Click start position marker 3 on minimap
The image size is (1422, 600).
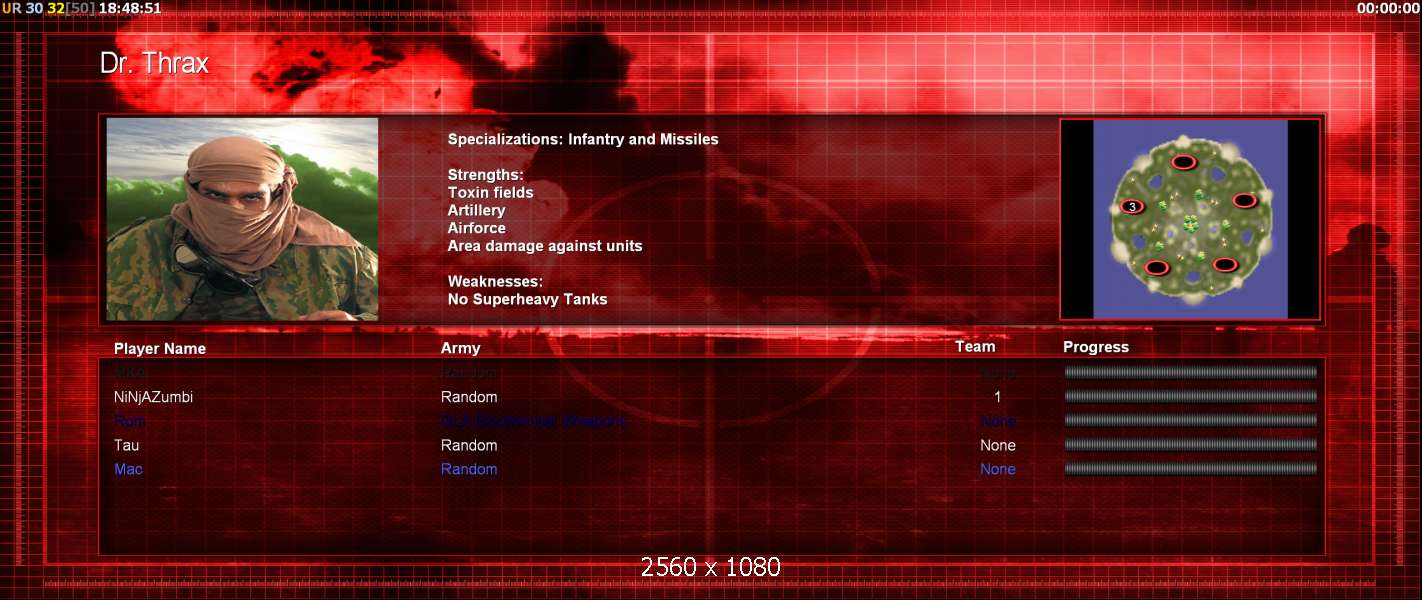pyautogui.click(x=1131, y=207)
